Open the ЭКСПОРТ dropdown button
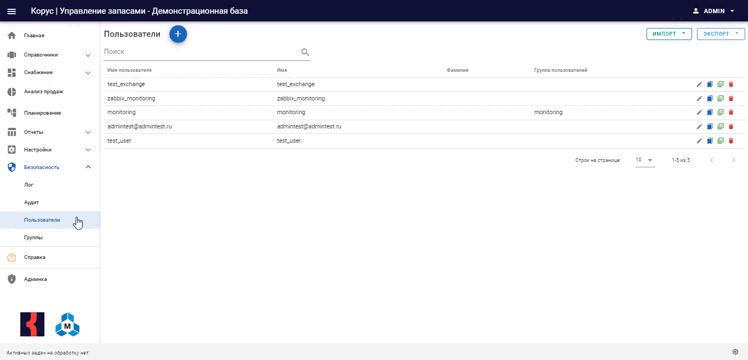The image size is (748, 360). tap(721, 34)
